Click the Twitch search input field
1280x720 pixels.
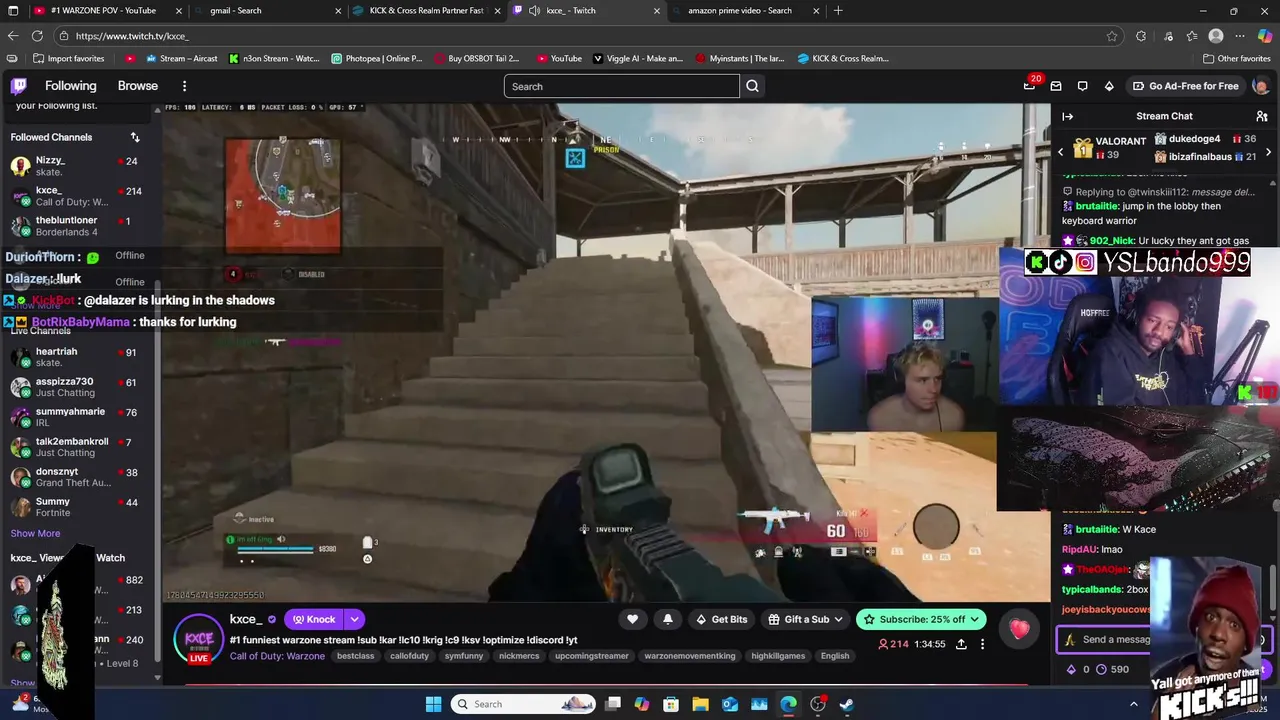coord(622,86)
